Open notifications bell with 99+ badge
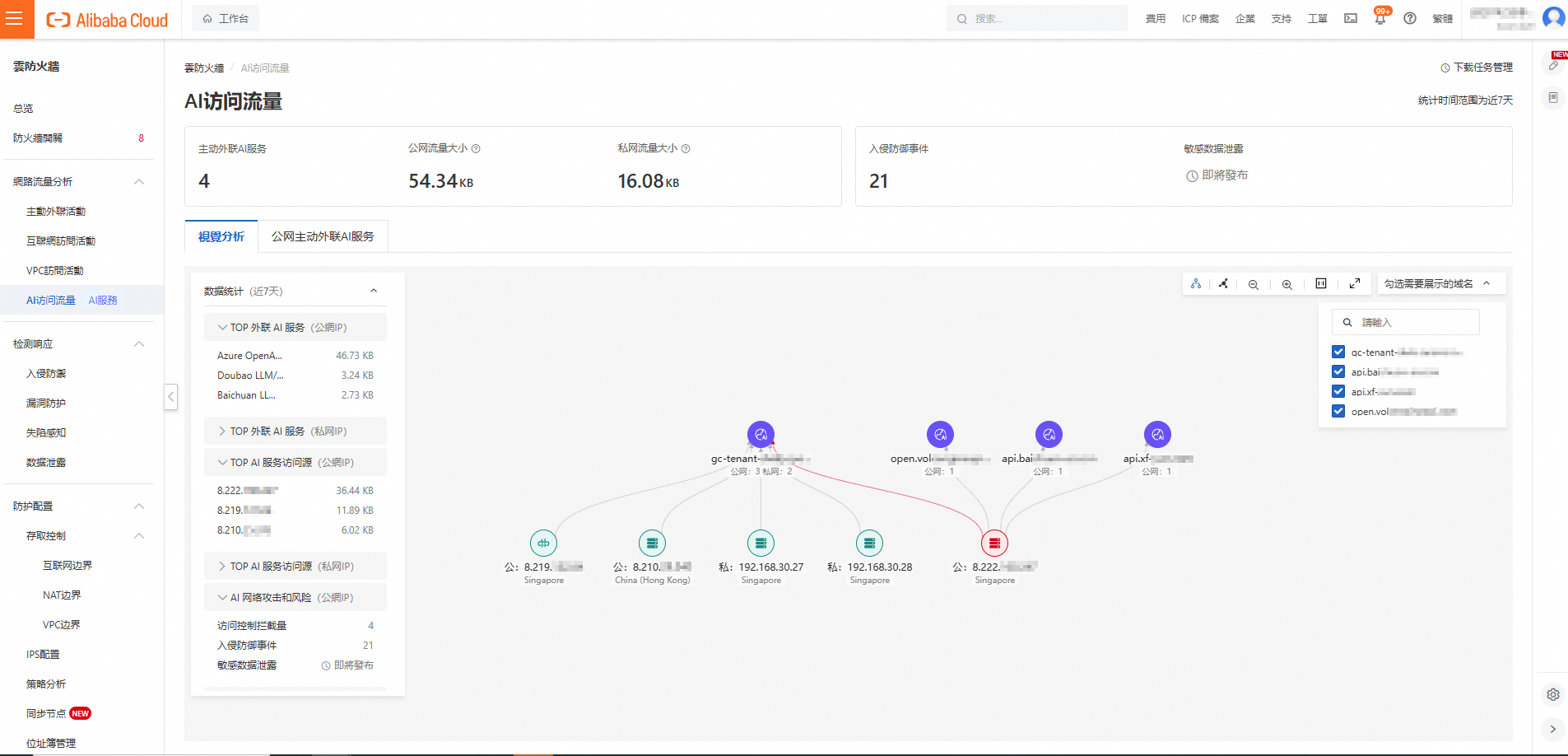This screenshot has height=756, width=1568. (x=1380, y=18)
